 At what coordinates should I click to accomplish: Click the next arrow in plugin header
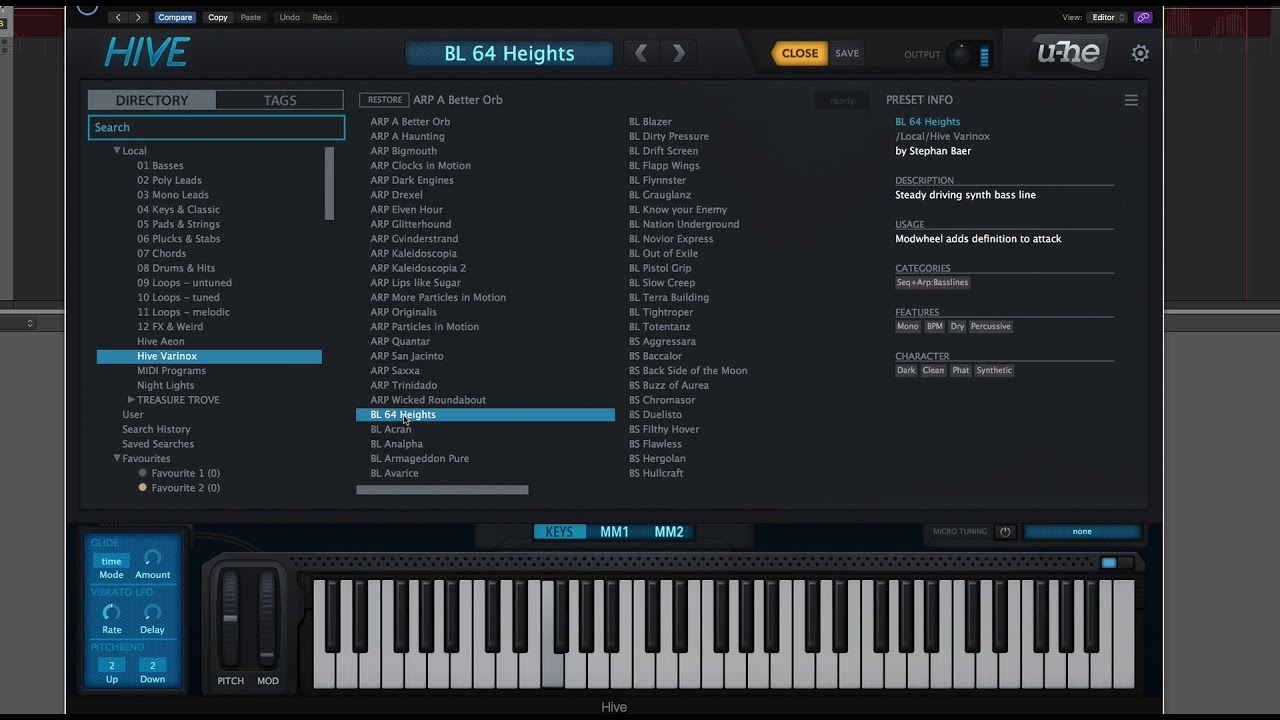[x=138, y=17]
